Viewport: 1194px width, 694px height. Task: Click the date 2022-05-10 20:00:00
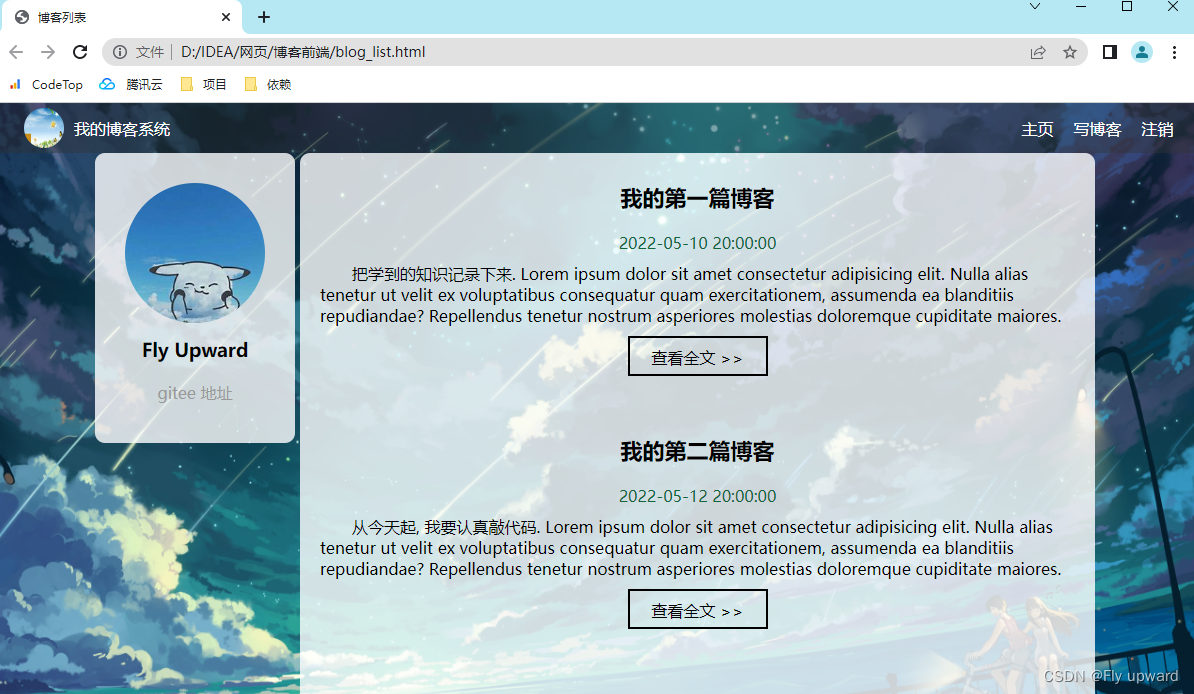697,243
